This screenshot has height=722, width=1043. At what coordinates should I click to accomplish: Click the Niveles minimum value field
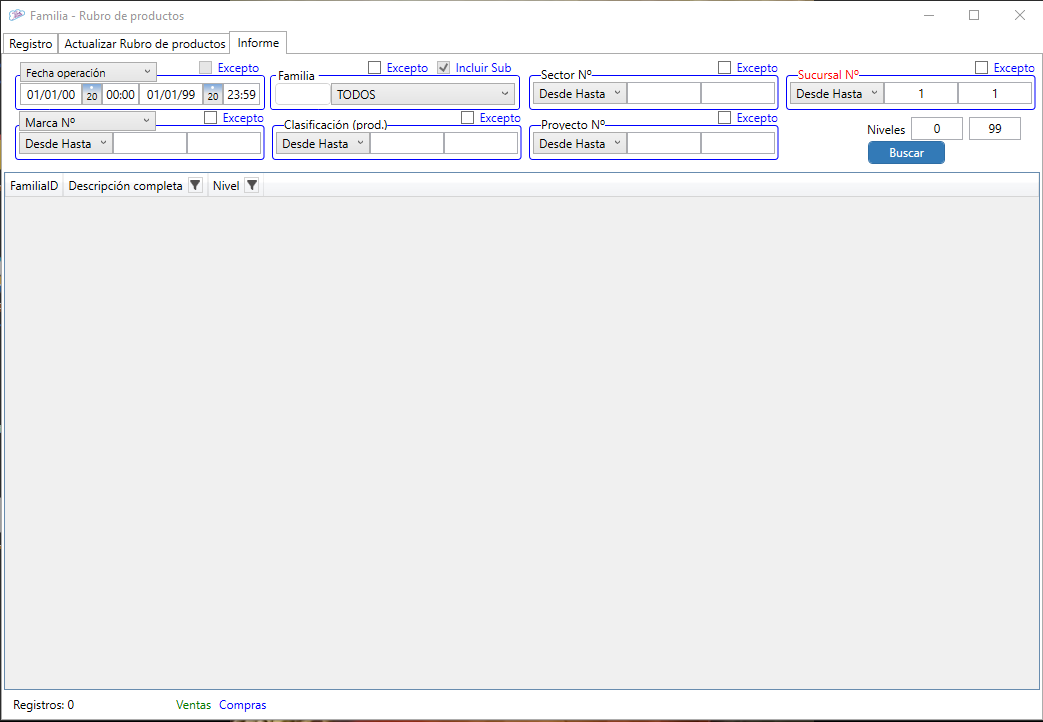point(937,129)
